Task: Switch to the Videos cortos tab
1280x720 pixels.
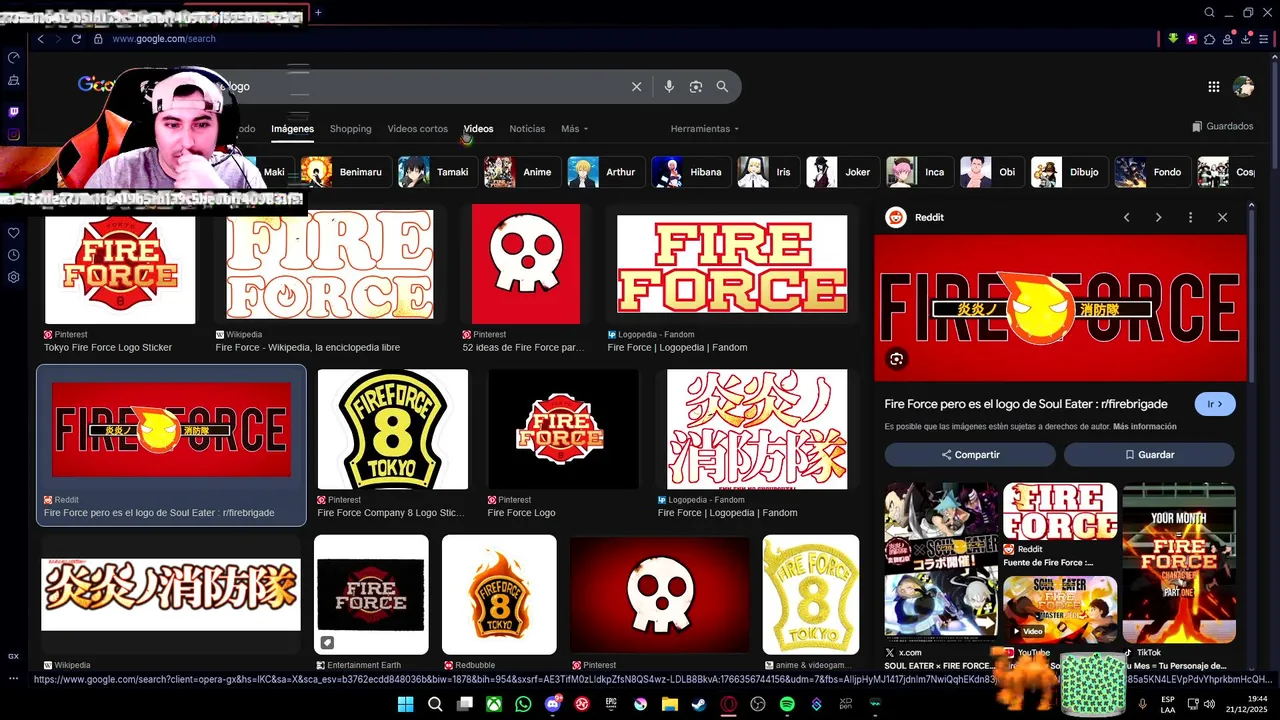Action: click(x=417, y=129)
